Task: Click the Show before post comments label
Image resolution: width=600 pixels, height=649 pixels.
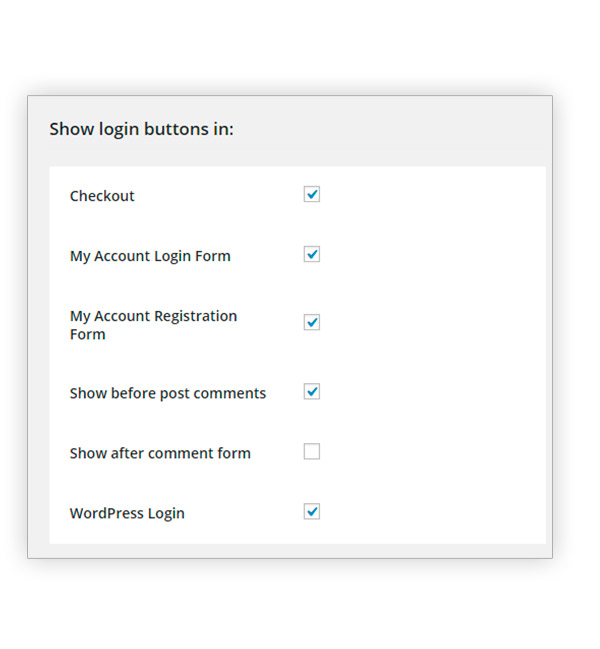Action: 168,393
